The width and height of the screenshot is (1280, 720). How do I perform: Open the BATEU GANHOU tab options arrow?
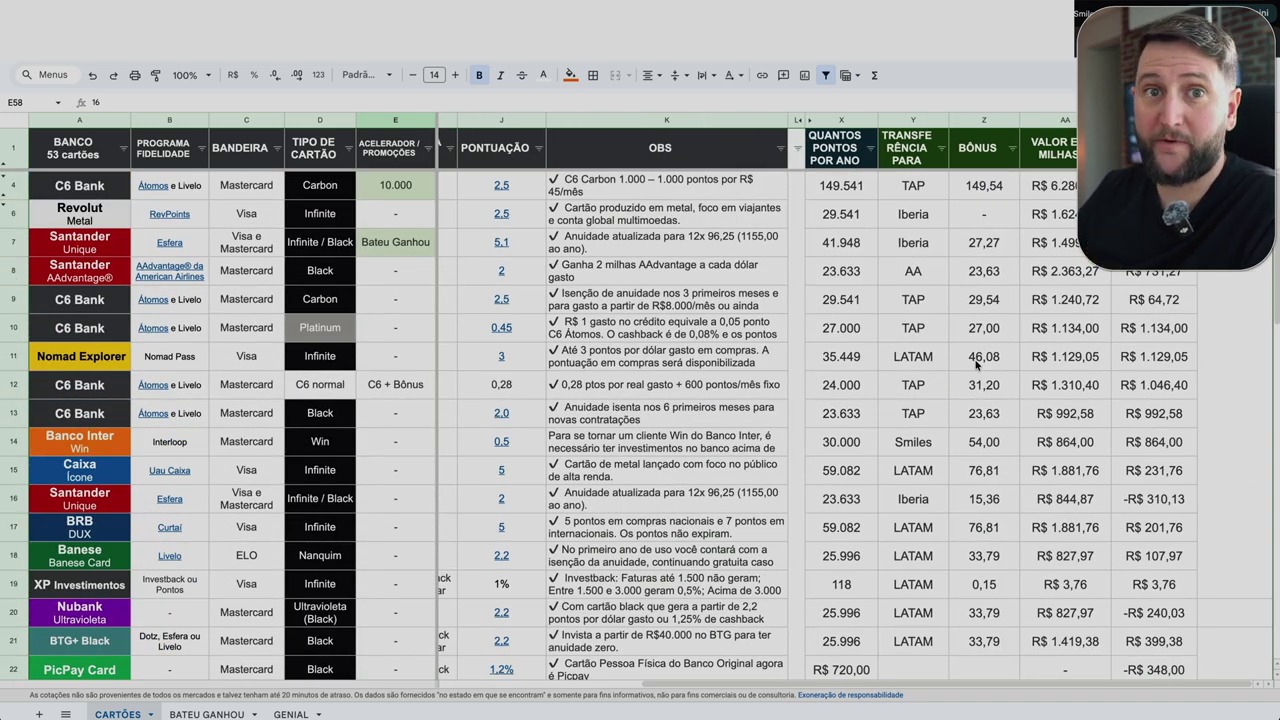[254, 714]
